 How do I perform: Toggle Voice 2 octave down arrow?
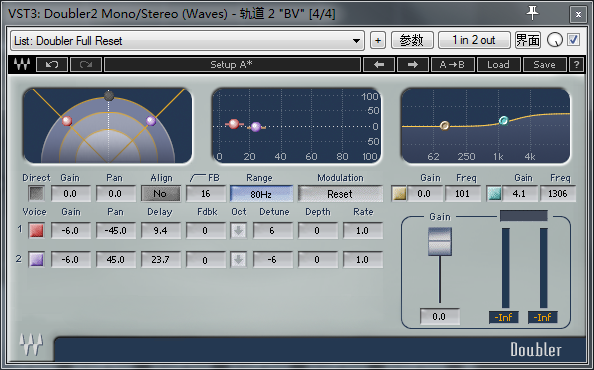239,259
